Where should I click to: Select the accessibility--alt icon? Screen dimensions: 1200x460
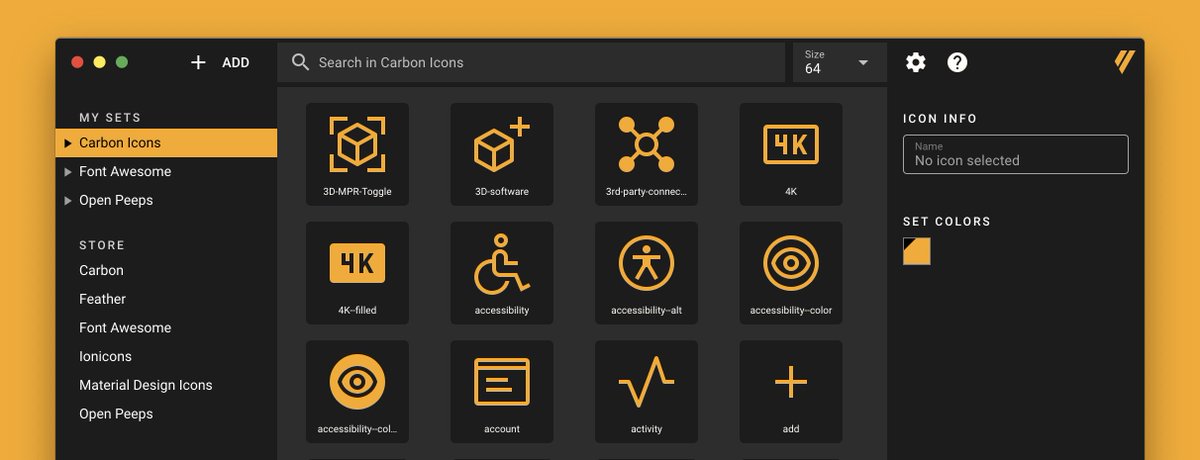[x=646, y=273]
